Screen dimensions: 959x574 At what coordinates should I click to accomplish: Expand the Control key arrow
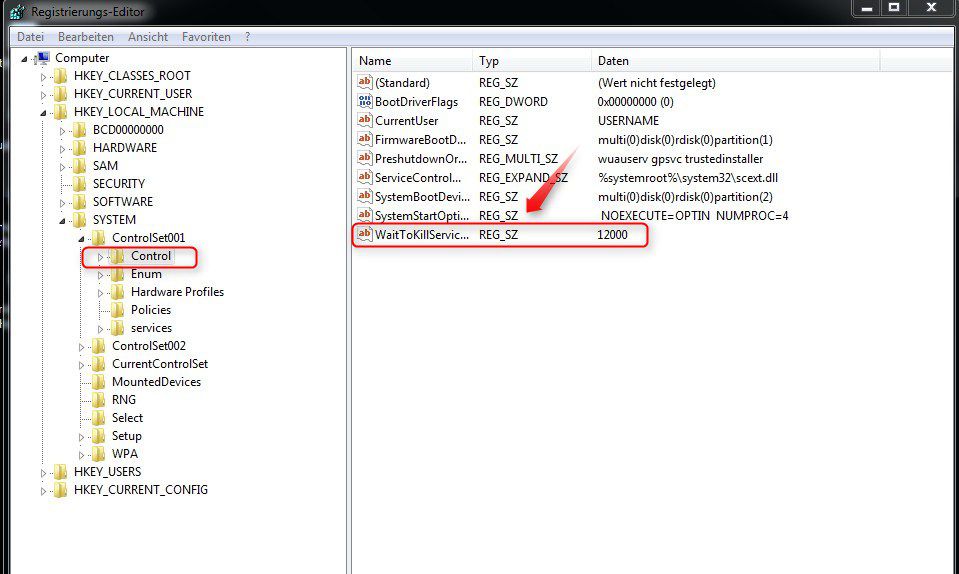point(100,257)
